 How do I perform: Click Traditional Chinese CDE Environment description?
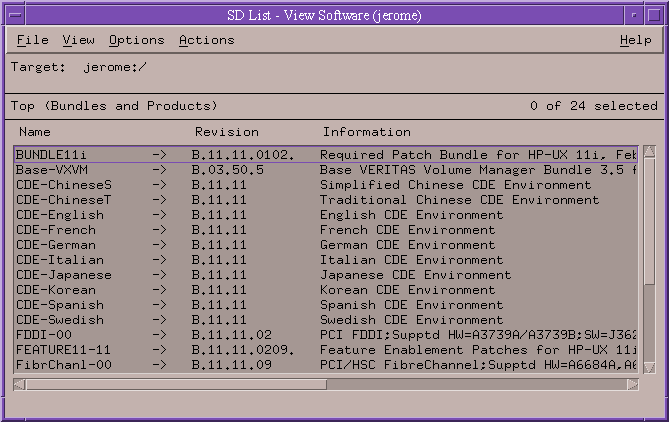point(460,200)
